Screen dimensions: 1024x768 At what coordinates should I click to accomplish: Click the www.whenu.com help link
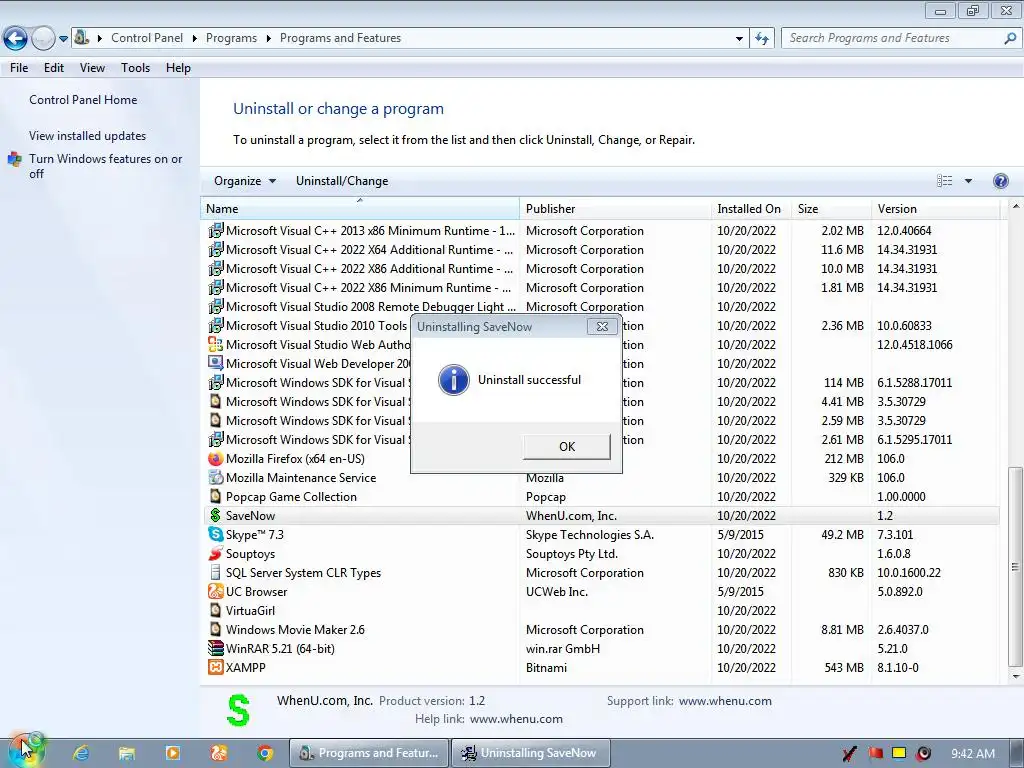click(x=516, y=719)
